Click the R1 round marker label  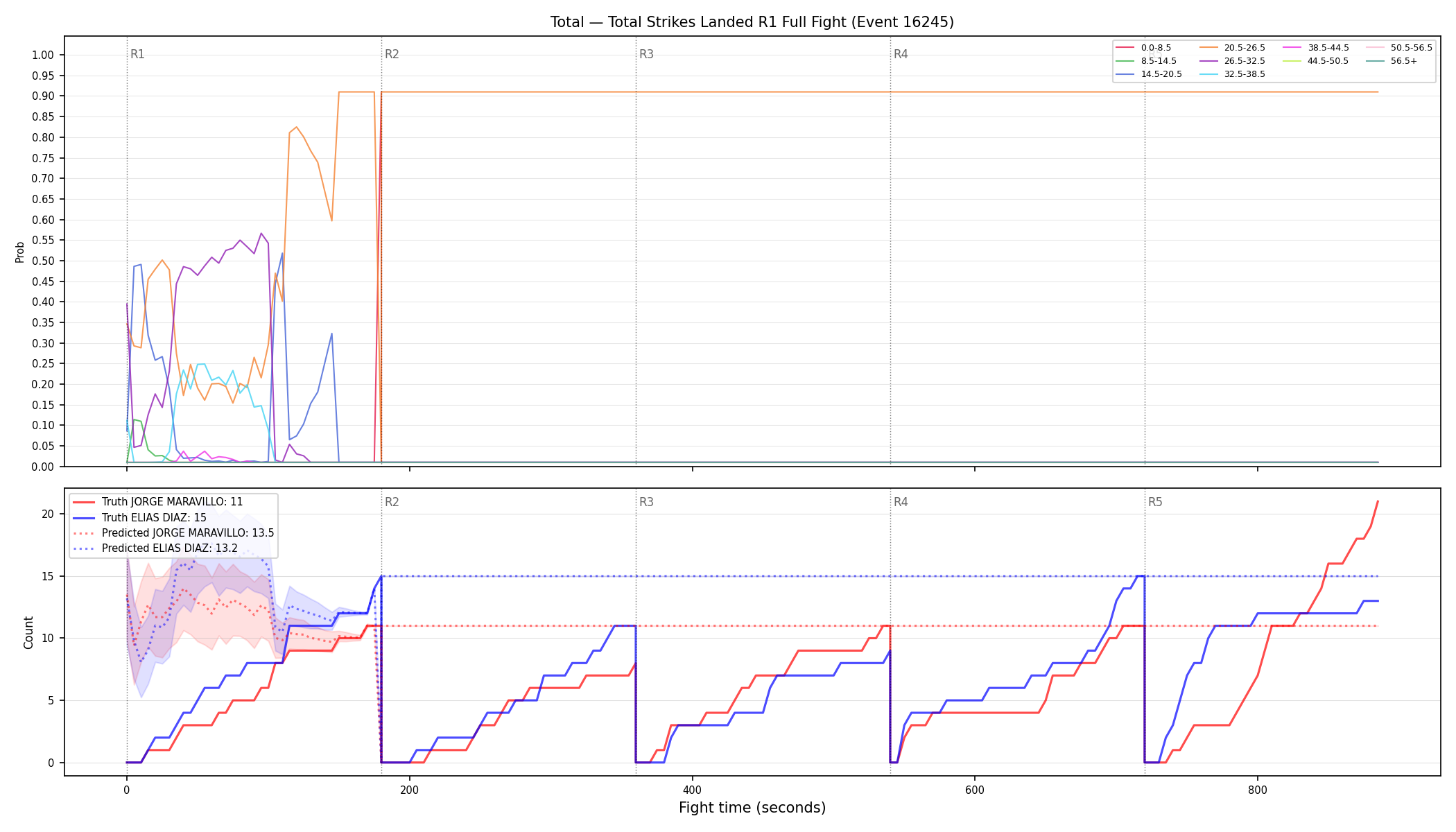click(137, 54)
